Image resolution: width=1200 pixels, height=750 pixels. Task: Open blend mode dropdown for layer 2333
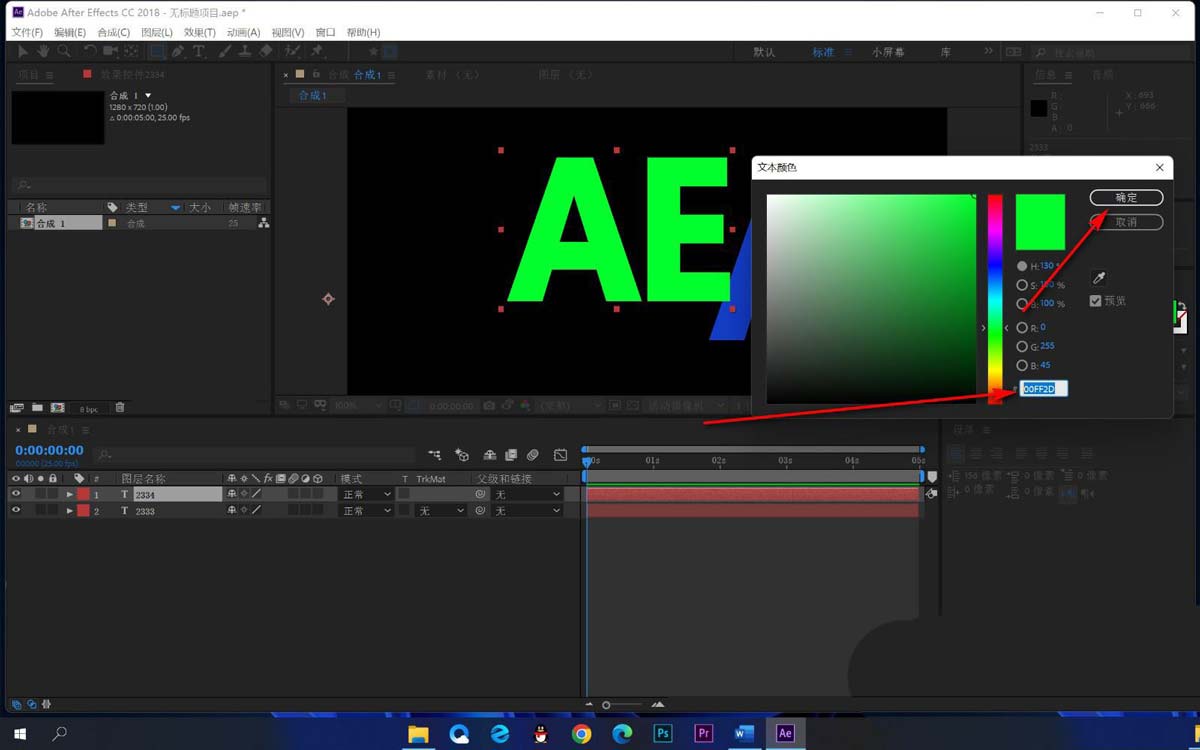(366, 510)
